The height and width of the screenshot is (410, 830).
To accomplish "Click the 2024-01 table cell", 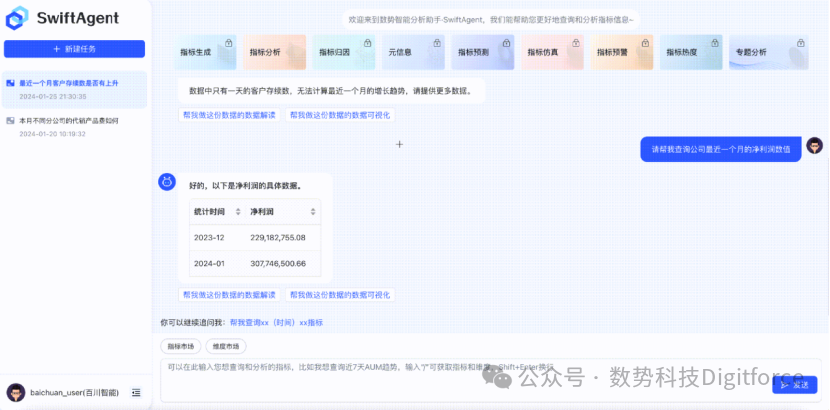I will point(209,263).
